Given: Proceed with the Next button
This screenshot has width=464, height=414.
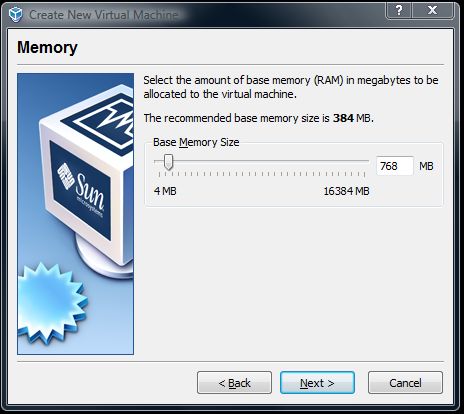Looking at the screenshot, I should click(317, 383).
